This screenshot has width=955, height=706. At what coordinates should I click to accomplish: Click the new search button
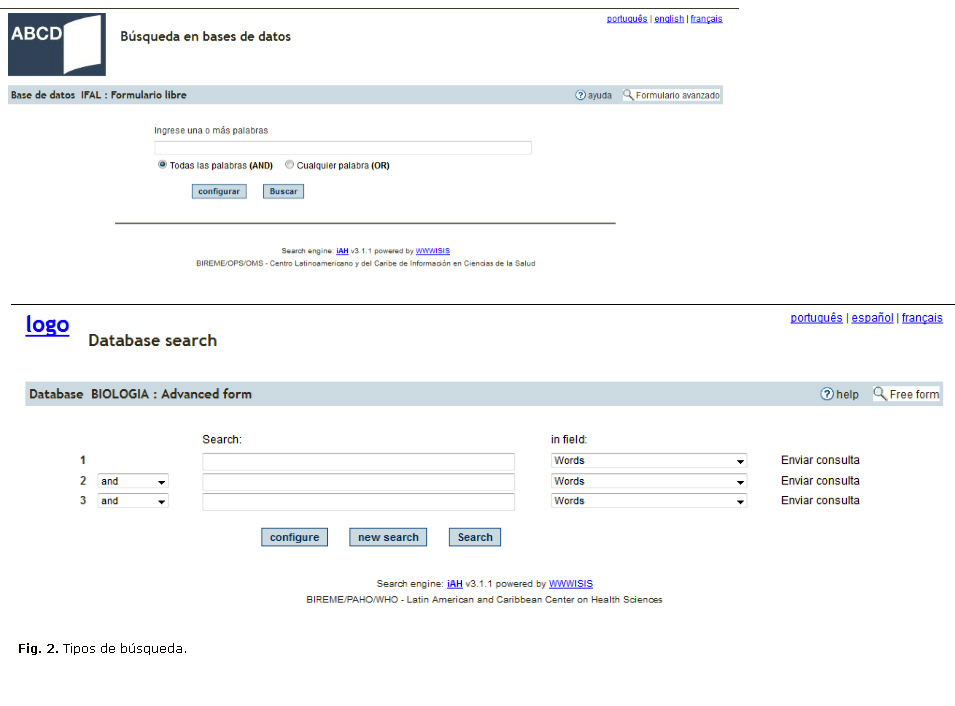click(x=388, y=537)
